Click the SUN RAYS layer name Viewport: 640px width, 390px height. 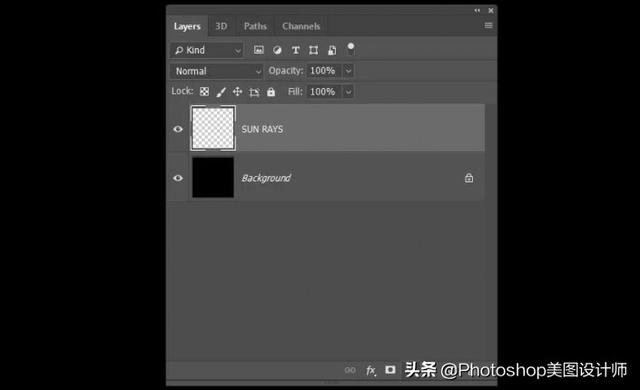pos(262,129)
